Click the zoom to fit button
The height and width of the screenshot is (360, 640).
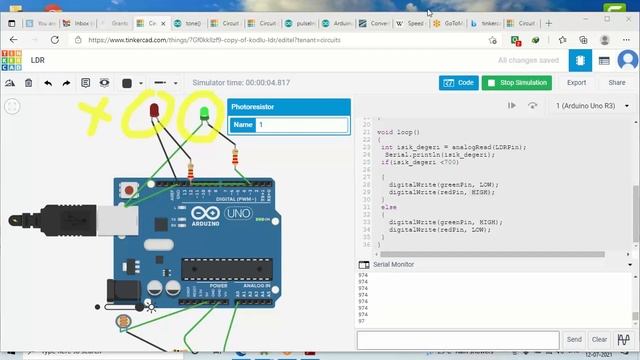[x=12, y=107]
